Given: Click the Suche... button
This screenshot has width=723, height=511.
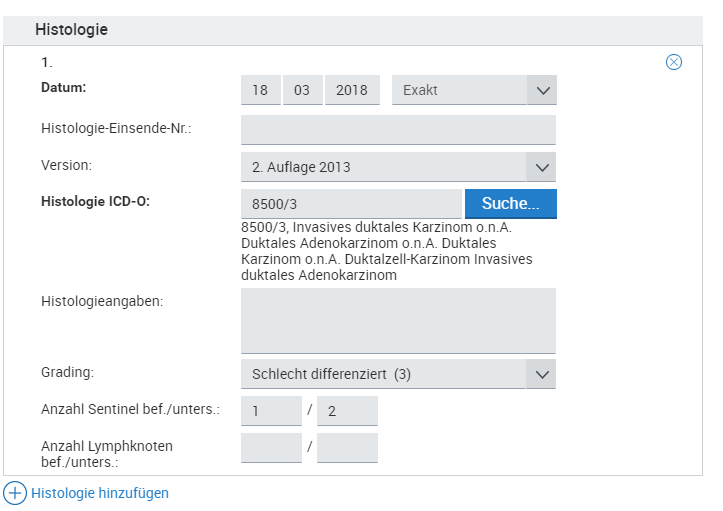Looking at the screenshot, I should (510, 204).
